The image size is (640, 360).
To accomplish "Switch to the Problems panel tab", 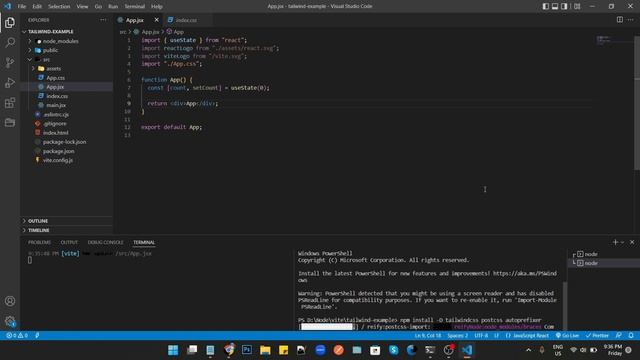I will coord(40,242).
